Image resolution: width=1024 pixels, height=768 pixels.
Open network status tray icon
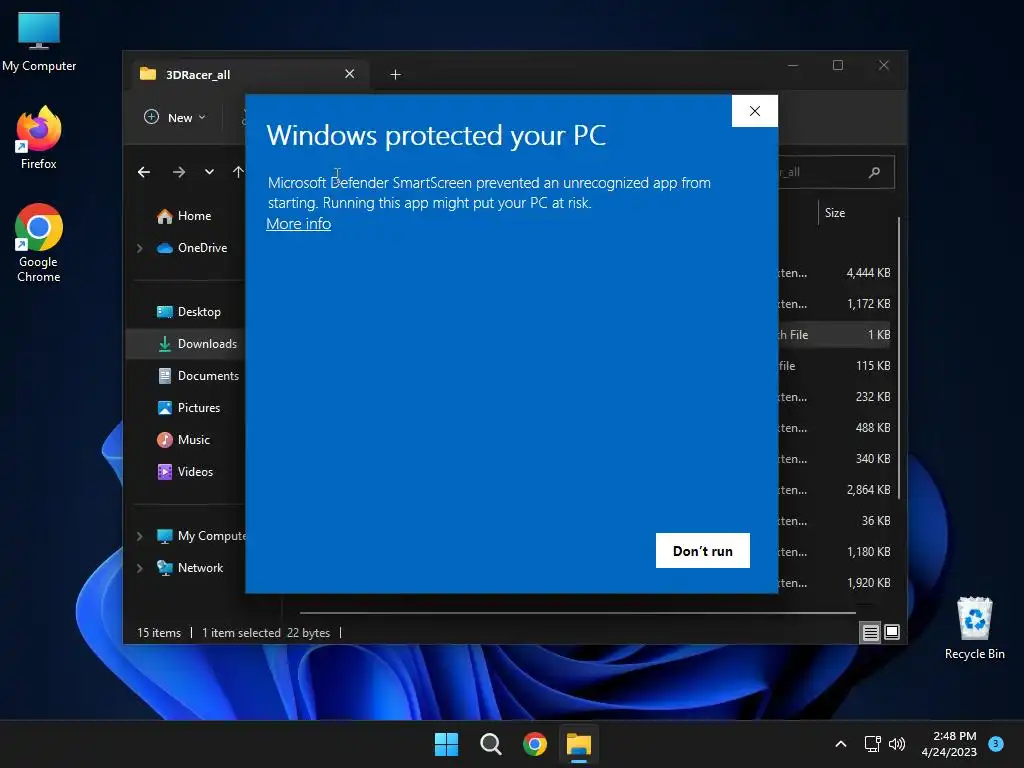872,744
